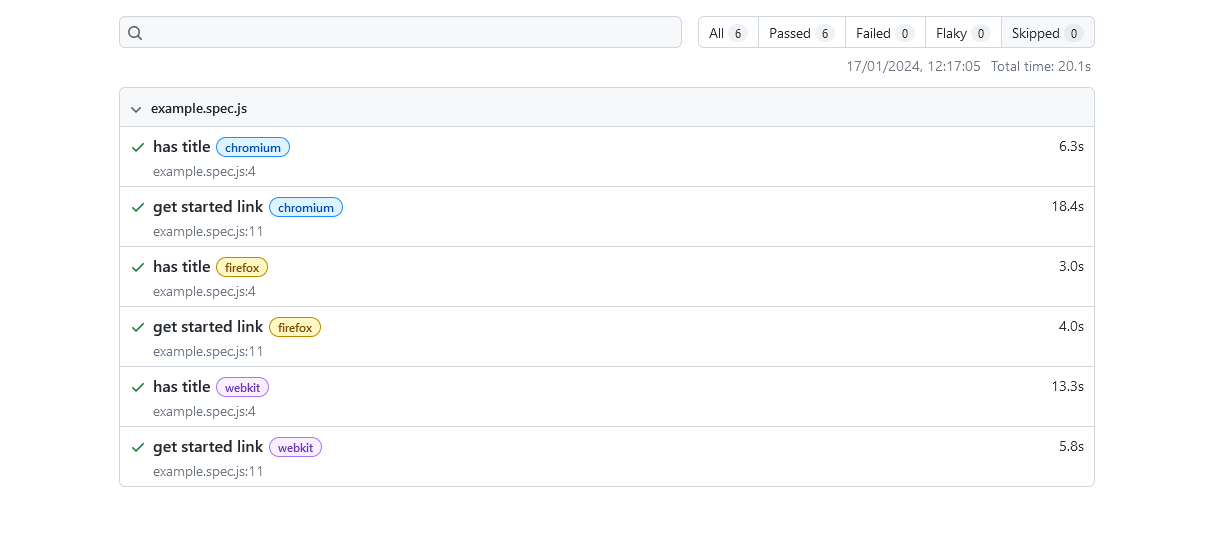Click passed checkmark on webkit 'has title'
The height and width of the screenshot is (546, 1214).
tap(138, 387)
